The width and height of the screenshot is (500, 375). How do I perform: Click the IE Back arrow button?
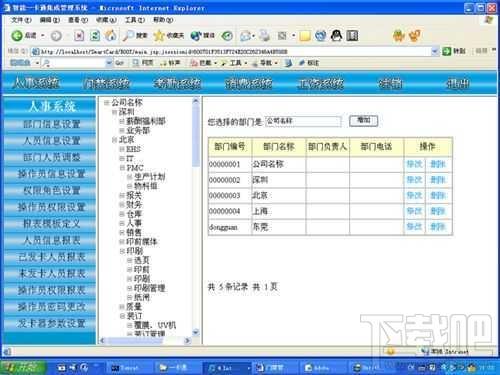click(x=17, y=36)
